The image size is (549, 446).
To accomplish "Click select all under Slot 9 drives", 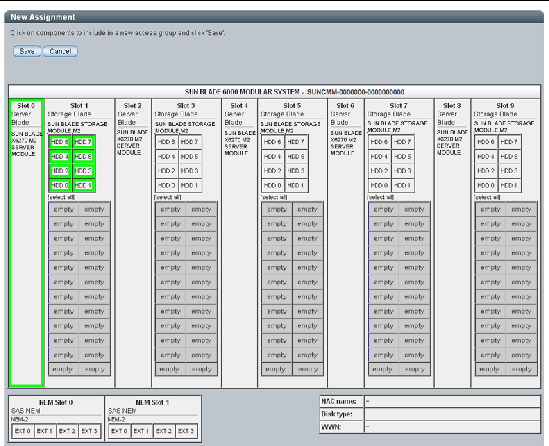I will (x=487, y=197).
